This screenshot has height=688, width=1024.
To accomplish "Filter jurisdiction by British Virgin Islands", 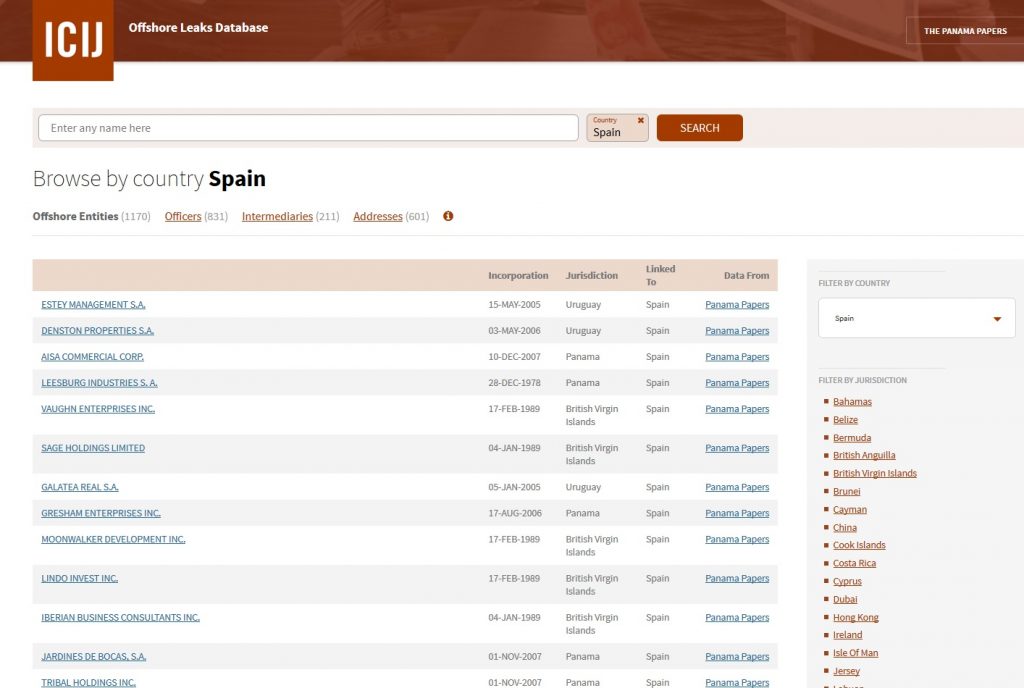I will pos(874,473).
